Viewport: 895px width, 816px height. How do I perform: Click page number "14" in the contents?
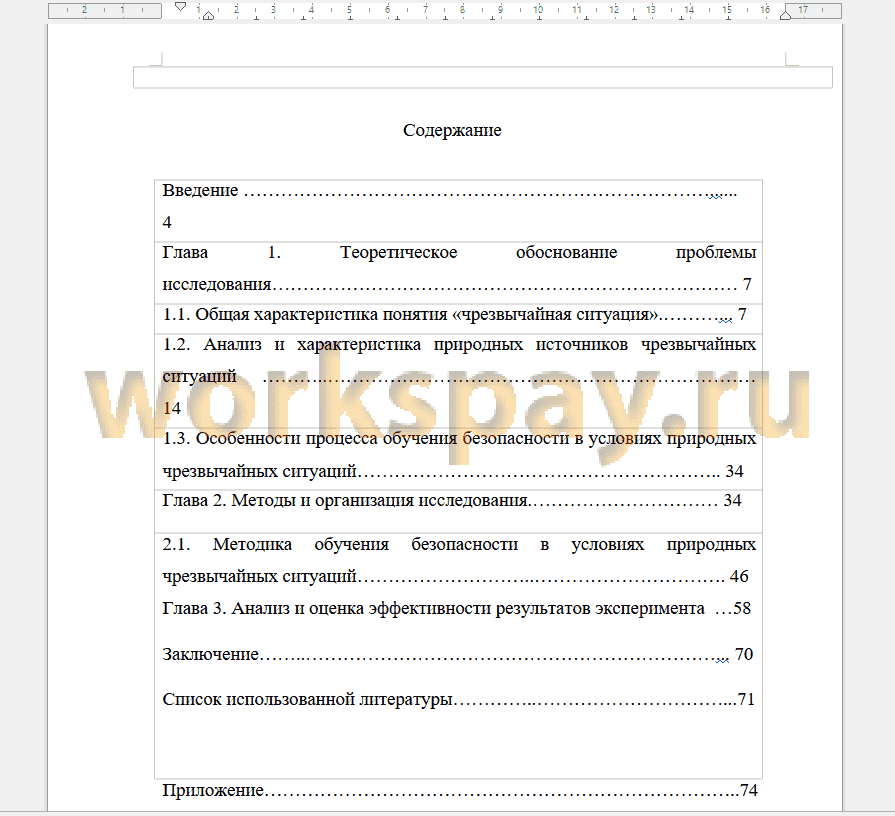171,408
